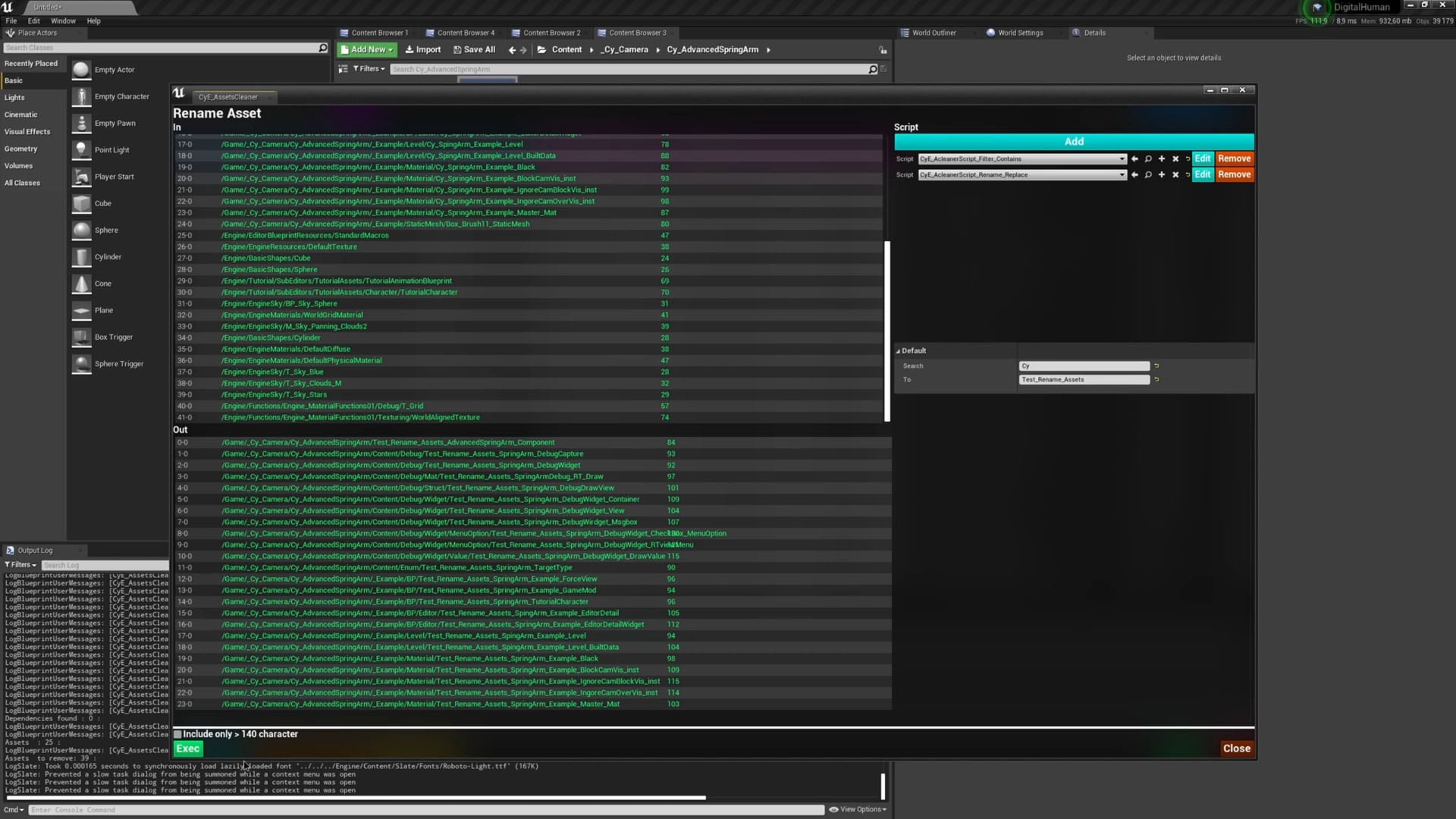Screen dimensions: 1456x819
Task: Click the Exec button to run the rename
Action: coord(187,748)
